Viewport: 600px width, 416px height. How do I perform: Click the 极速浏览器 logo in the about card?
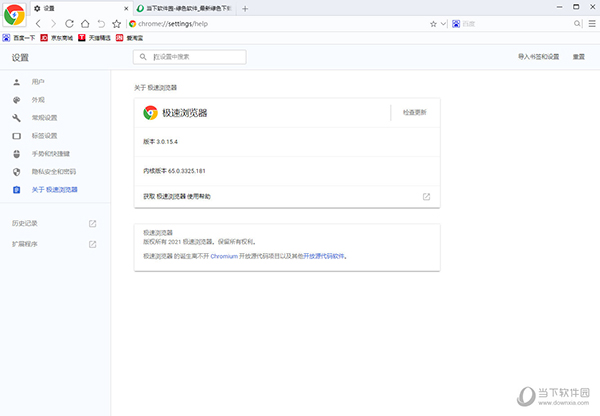pyautogui.click(x=150, y=113)
